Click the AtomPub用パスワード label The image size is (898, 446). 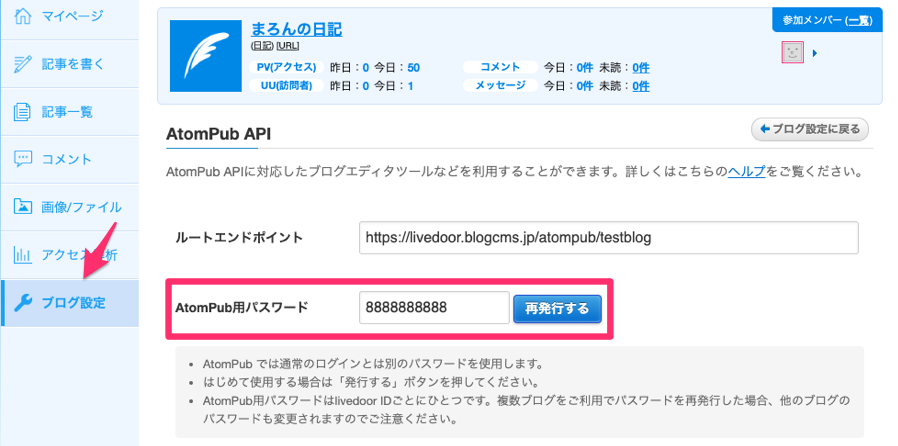point(242,307)
